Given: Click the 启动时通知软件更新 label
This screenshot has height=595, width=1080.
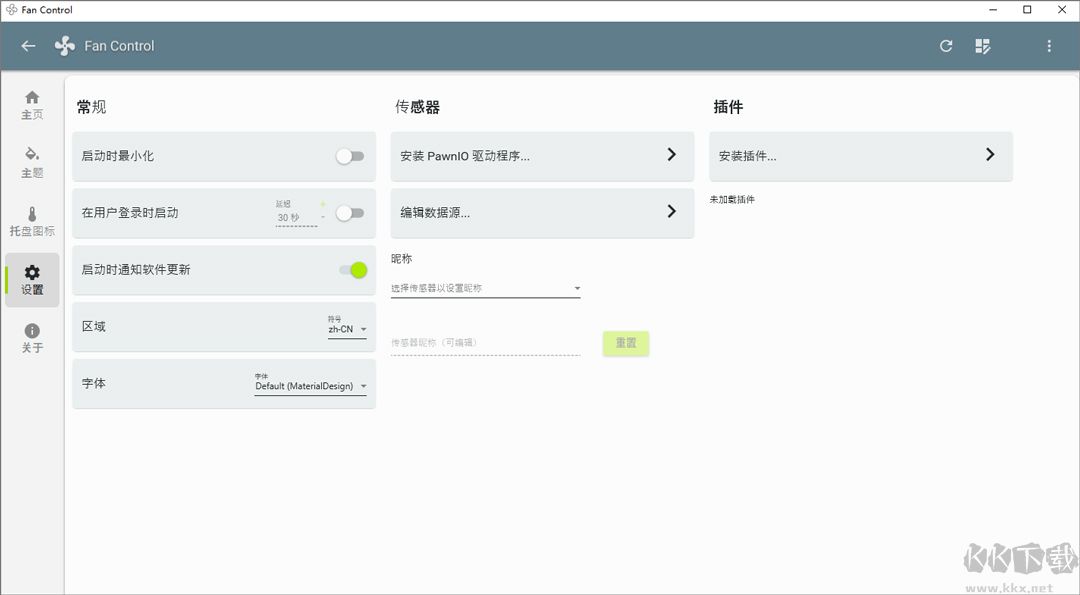Looking at the screenshot, I should tap(136, 270).
